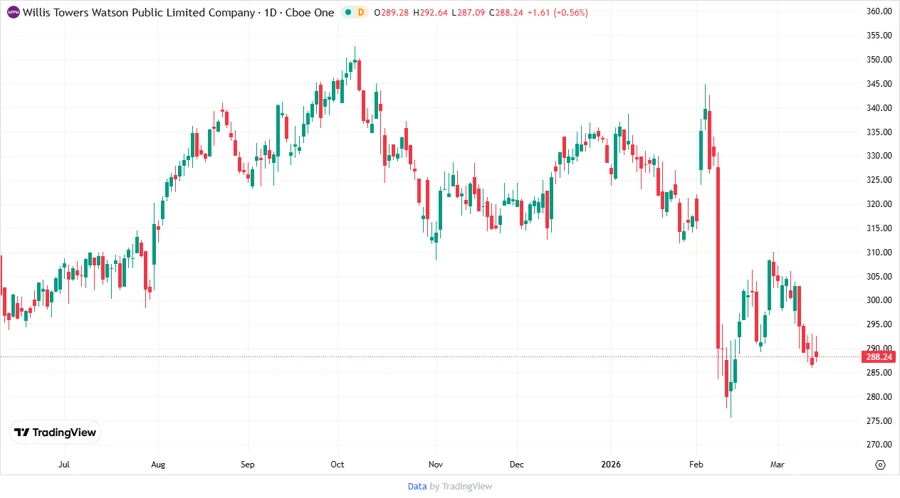Click the green market status dot

348,12
